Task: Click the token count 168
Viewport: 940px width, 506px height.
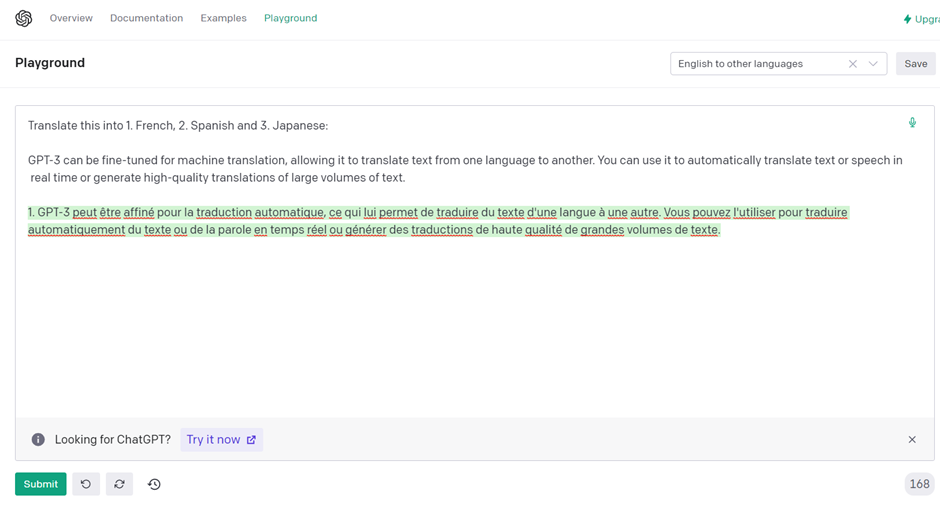Action: click(919, 484)
